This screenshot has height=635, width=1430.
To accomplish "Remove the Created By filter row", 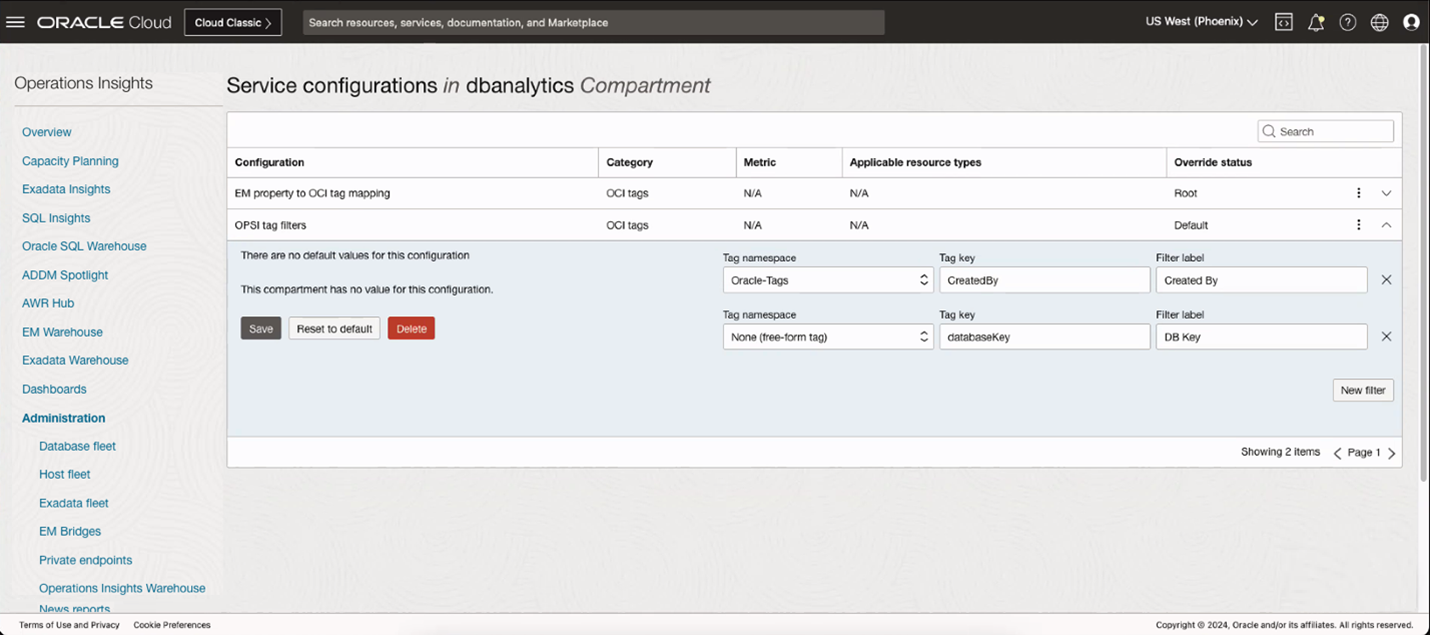I will click(x=1386, y=280).
